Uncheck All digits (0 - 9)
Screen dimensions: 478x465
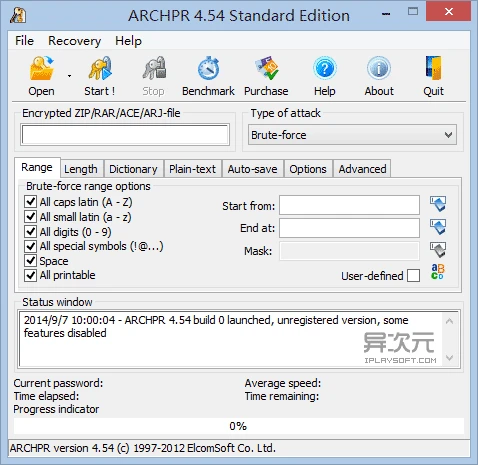pyautogui.click(x=30, y=231)
